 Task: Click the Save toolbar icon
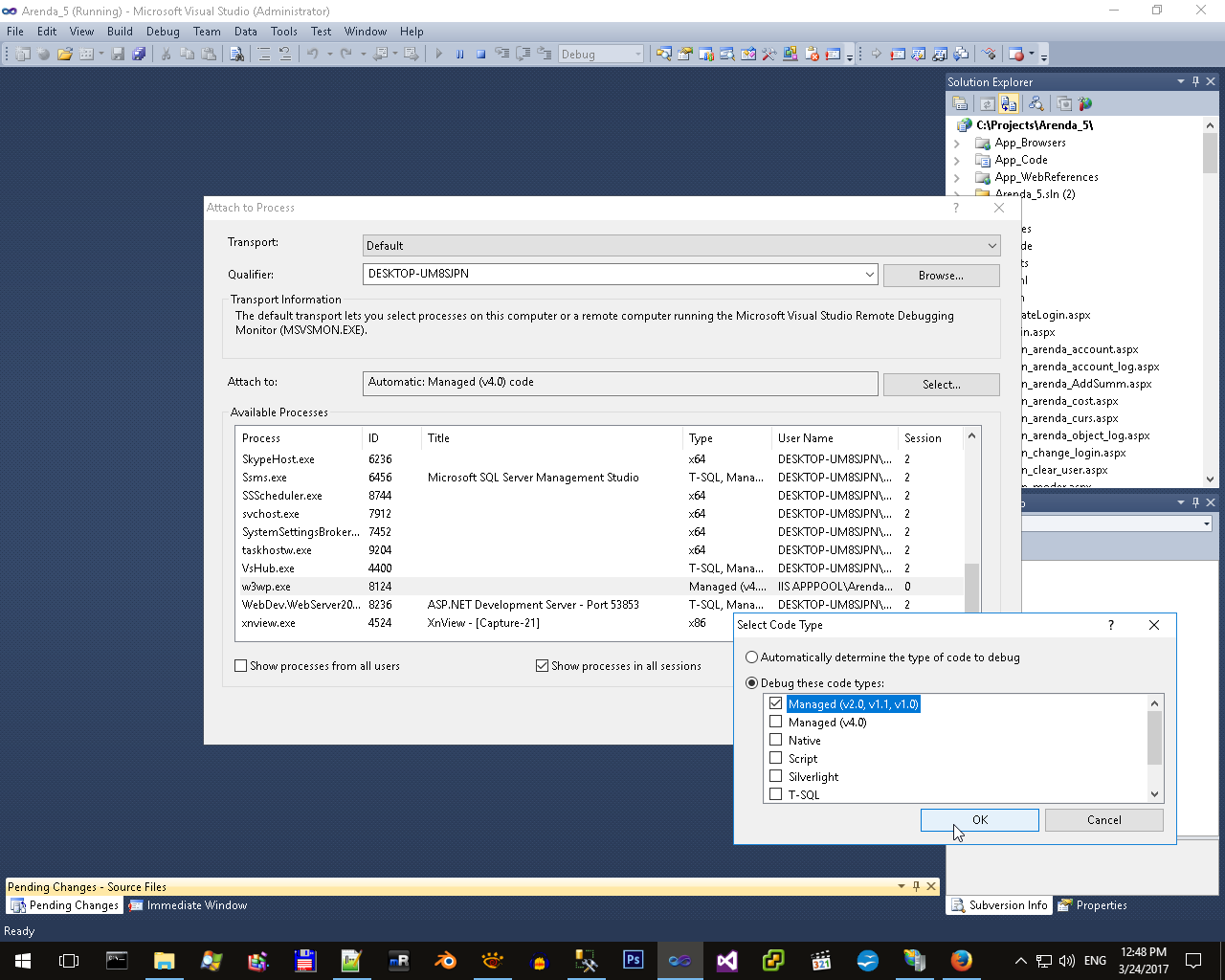(x=118, y=55)
